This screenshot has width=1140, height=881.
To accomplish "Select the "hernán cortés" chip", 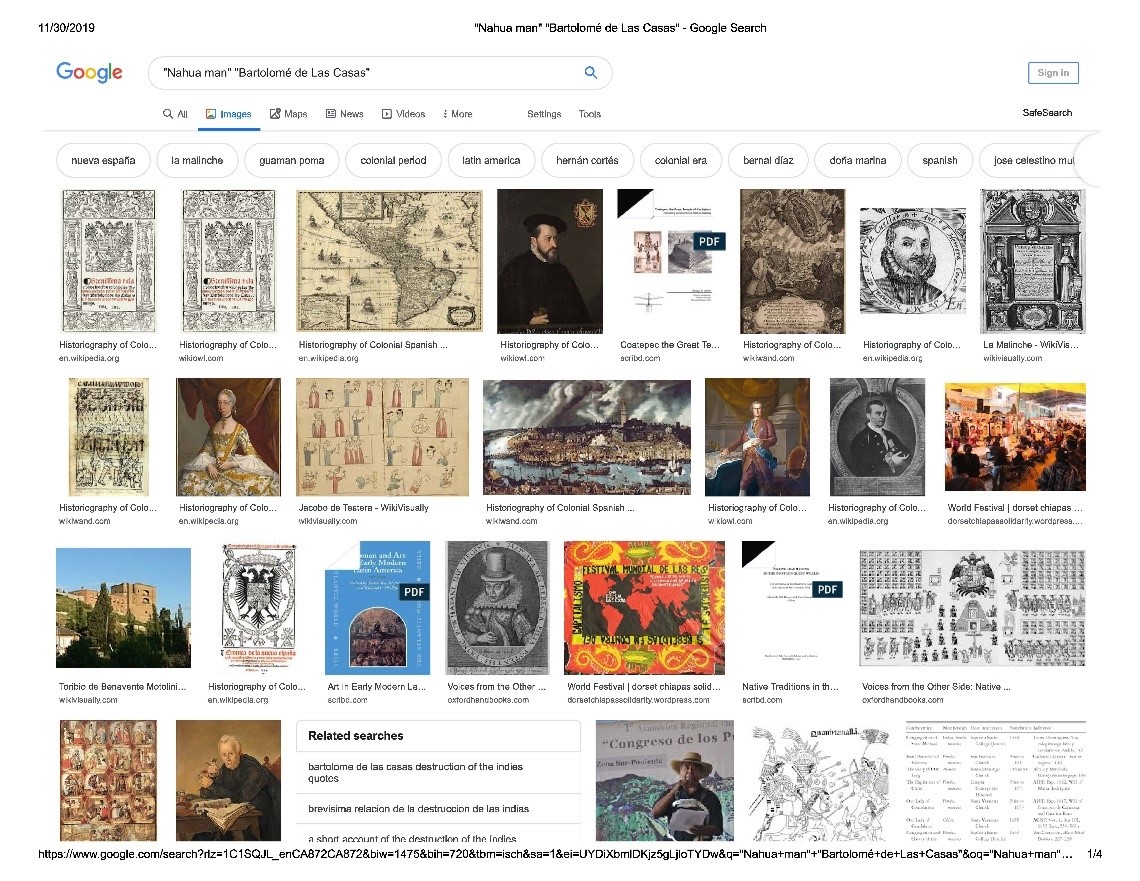I will [587, 161].
